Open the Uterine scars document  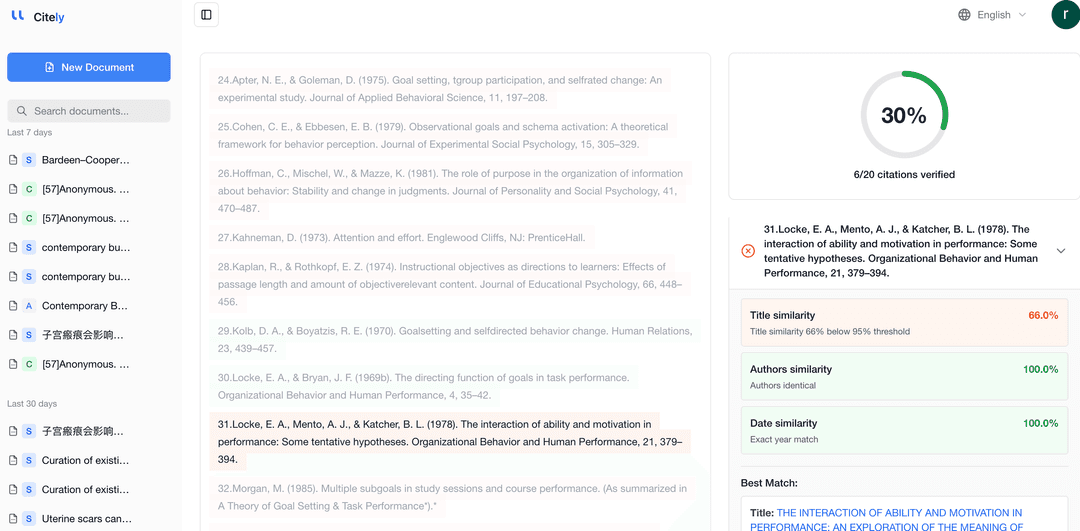point(85,519)
